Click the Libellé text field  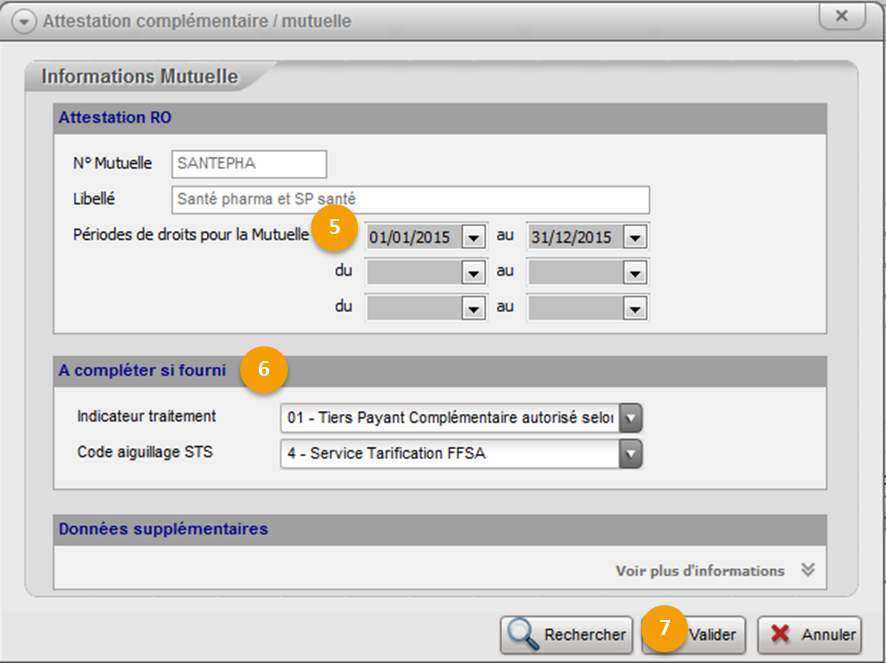tap(410, 199)
